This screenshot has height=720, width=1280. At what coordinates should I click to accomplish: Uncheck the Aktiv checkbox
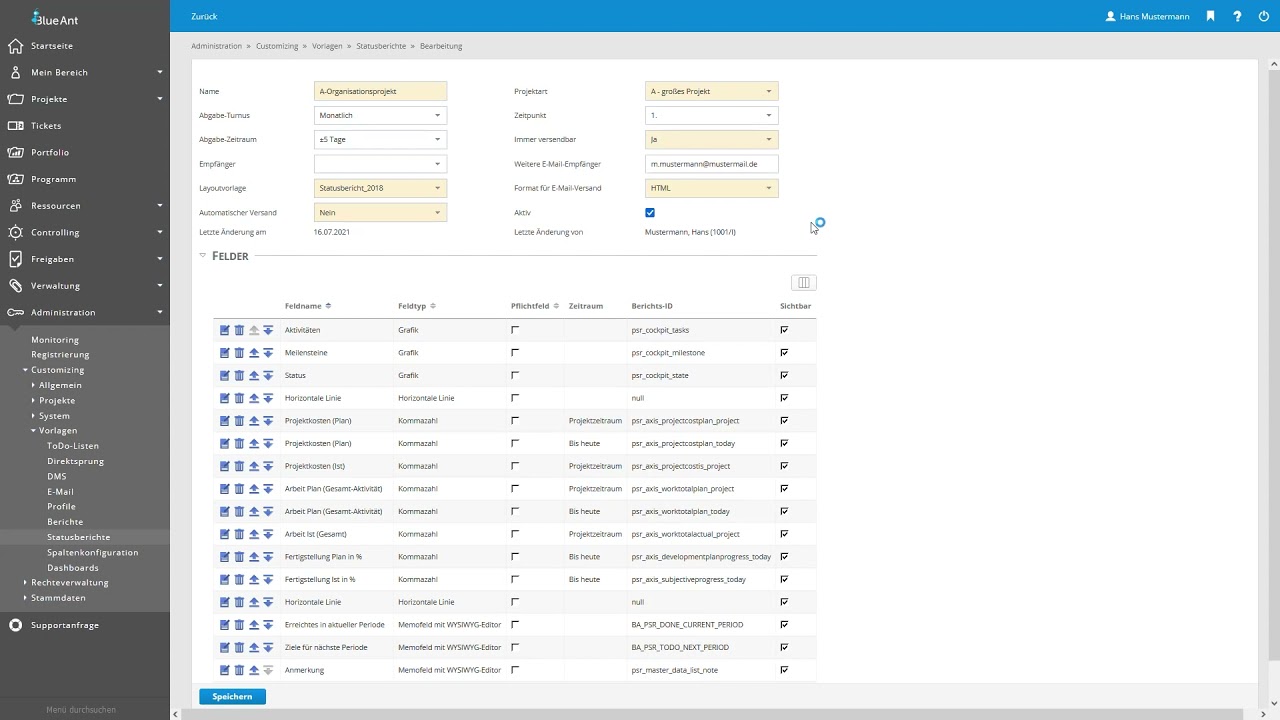pyautogui.click(x=650, y=213)
